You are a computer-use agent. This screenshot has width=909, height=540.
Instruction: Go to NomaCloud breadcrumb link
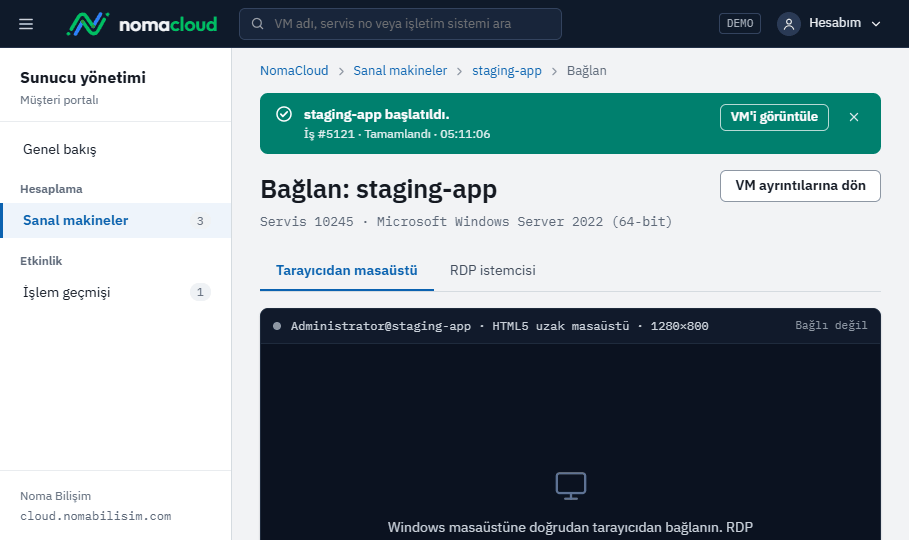(294, 71)
